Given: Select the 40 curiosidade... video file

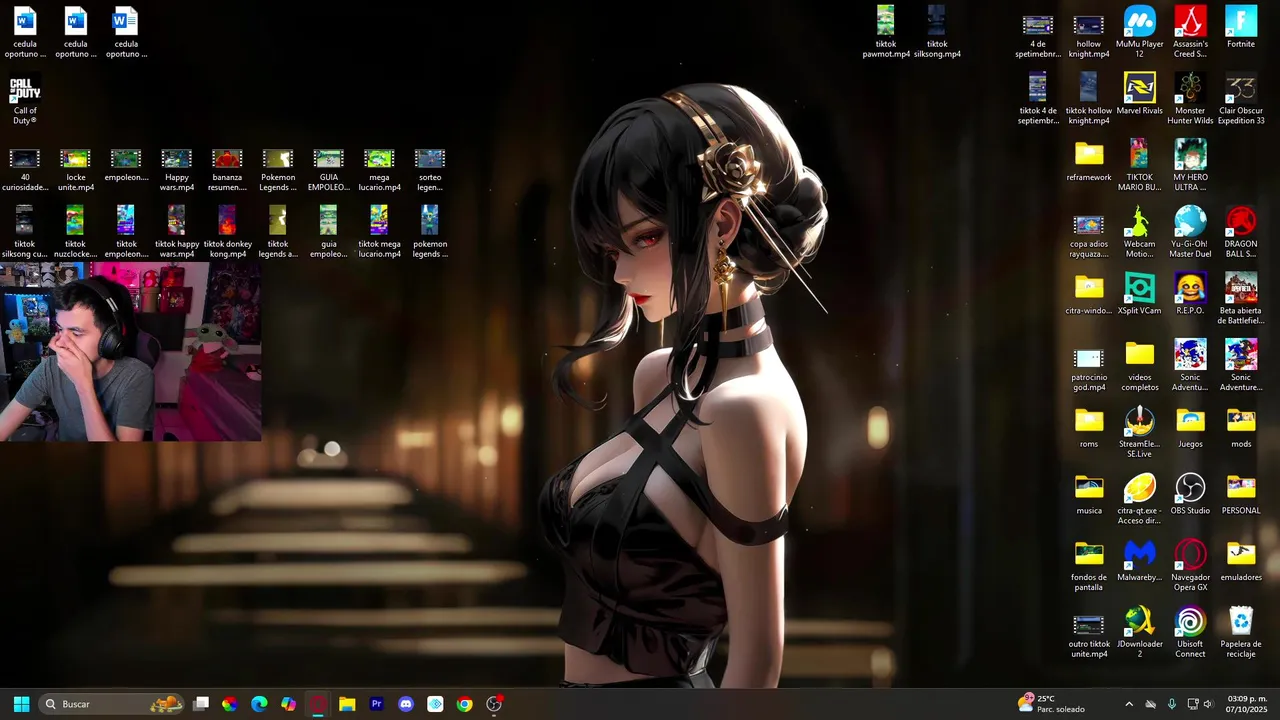Looking at the screenshot, I should coord(25,170).
